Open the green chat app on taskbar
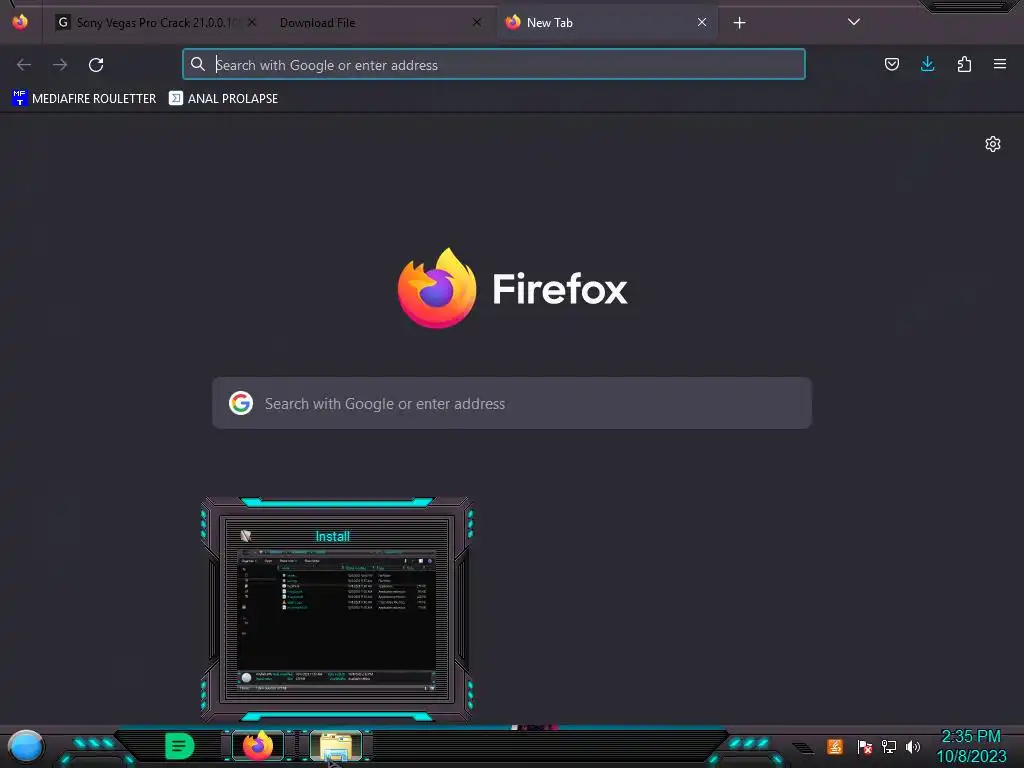Image resolution: width=1024 pixels, height=768 pixels. 180,746
